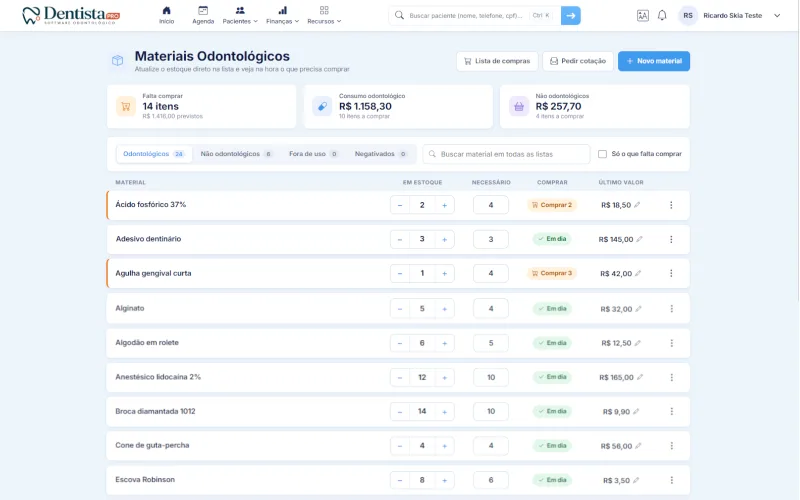The width and height of the screenshot is (800, 500).
Task: Focus Buscar material em todas as listas
Action: [x=506, y=154]
